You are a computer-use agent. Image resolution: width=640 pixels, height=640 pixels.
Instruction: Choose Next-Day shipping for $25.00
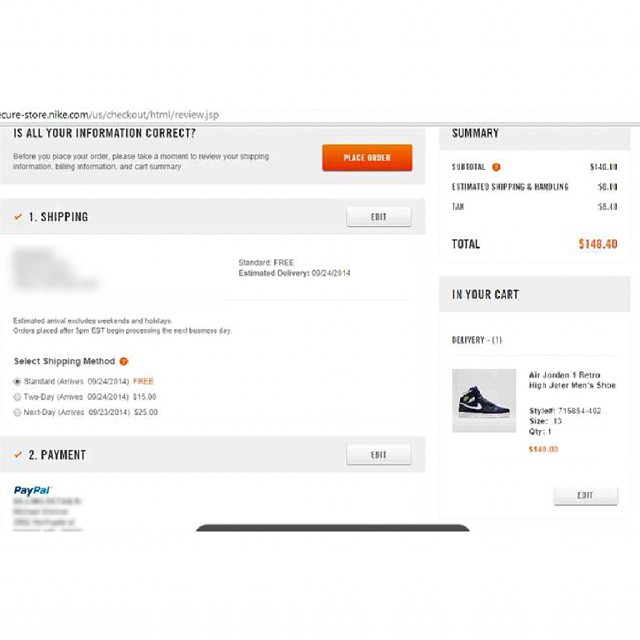[17, 413]
